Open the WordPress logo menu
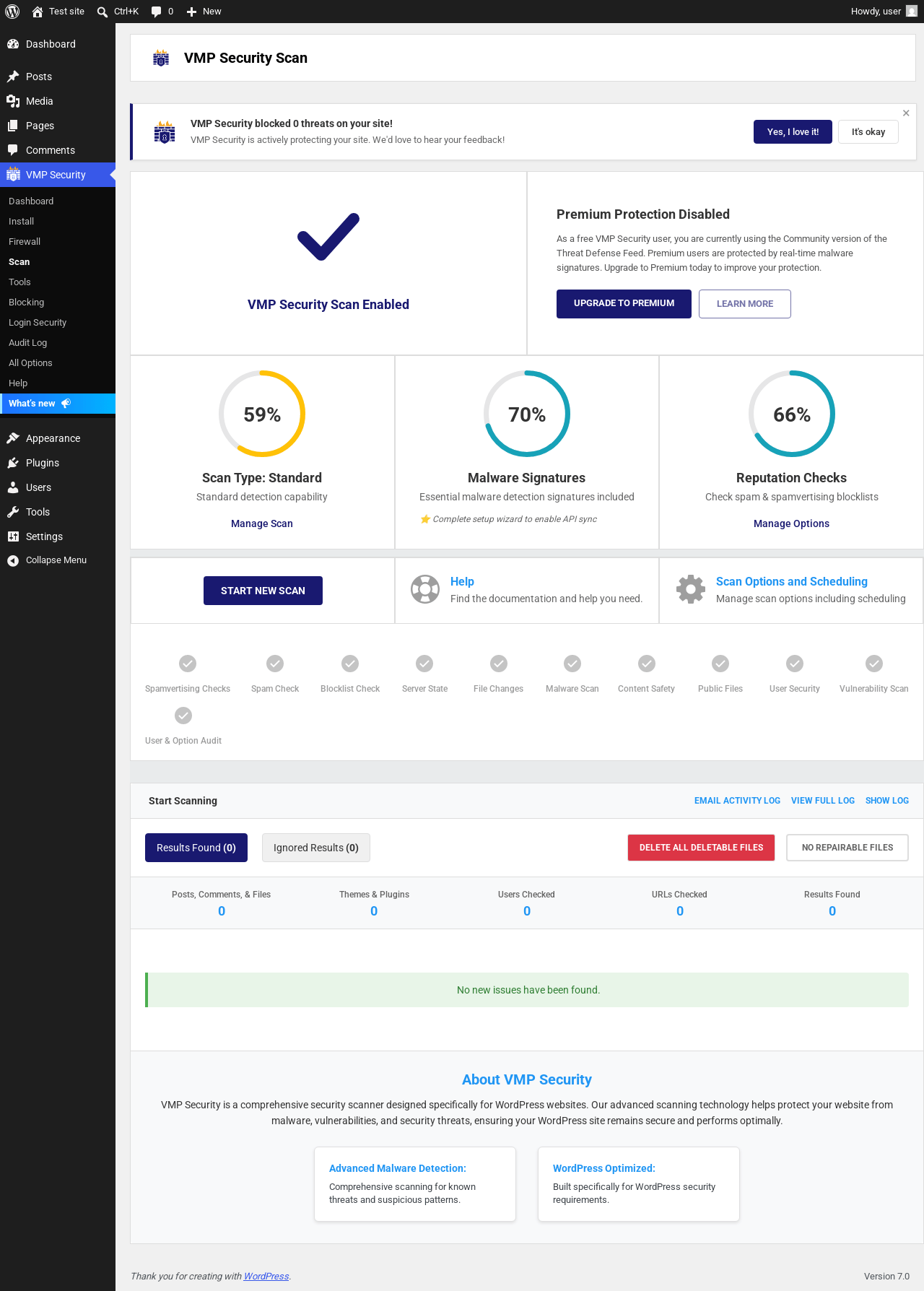Screen dimensions: 924x1291 pyautogui.click(x=12, y=12)
